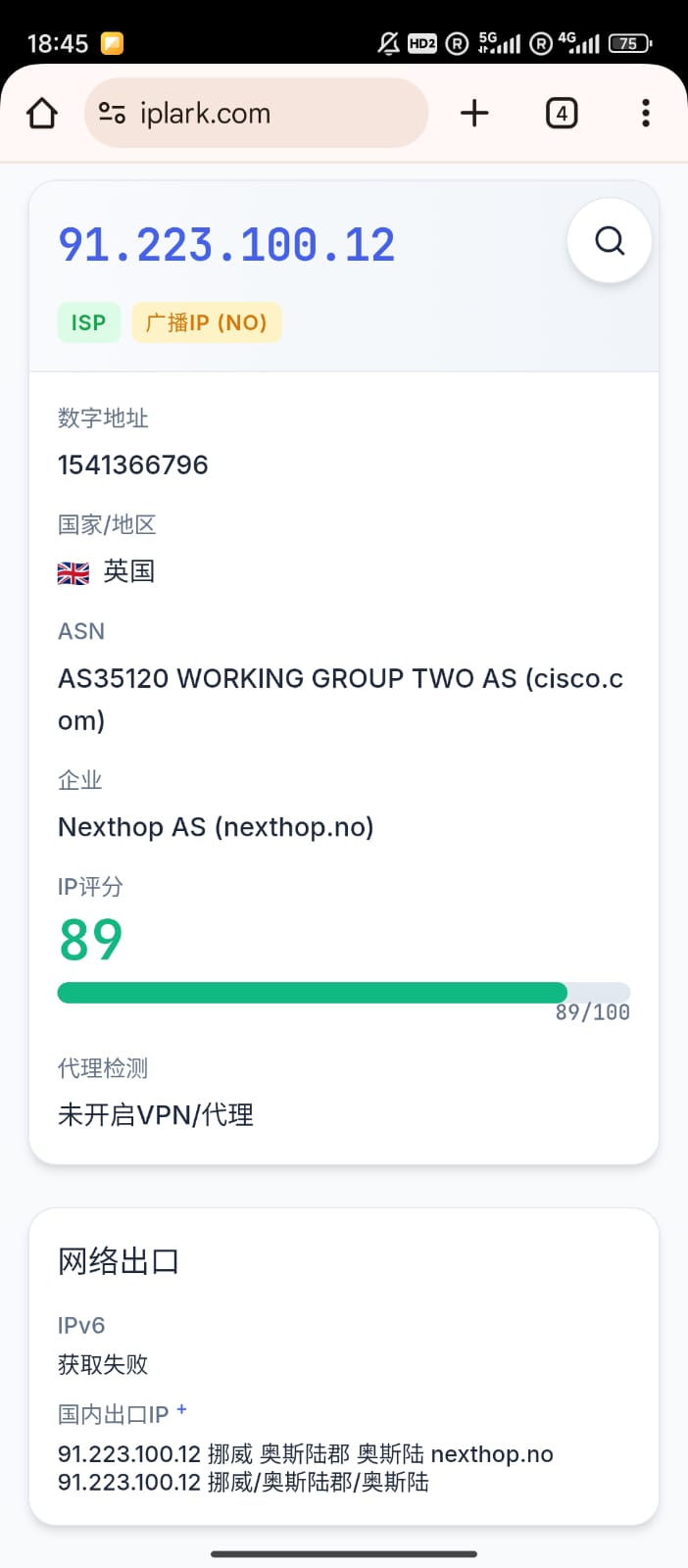Tap the search magnifier button
688x1568 pixels.
tap(610, 241)
